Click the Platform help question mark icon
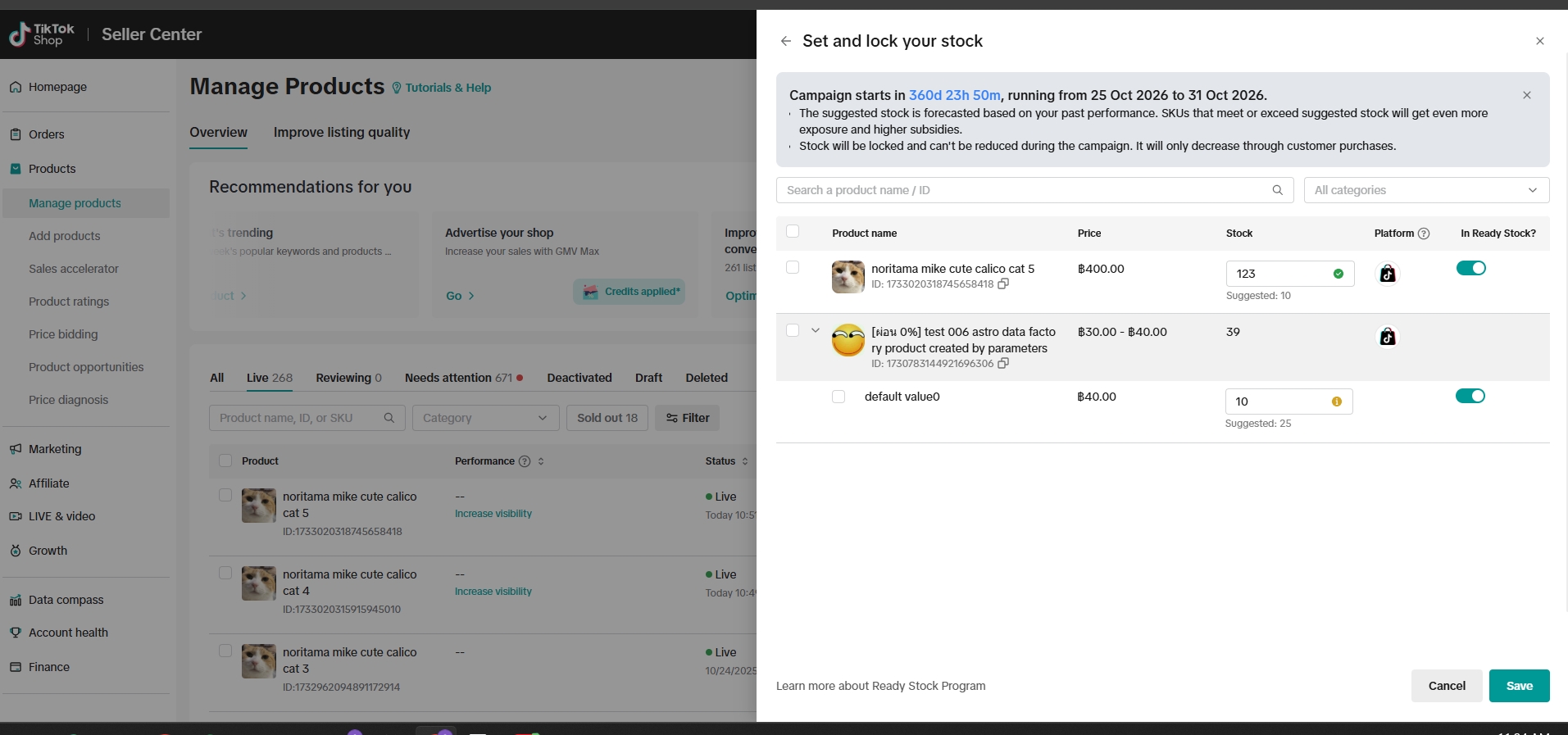This screenshot has height=735, width=1568. [x=1424, y=234]
